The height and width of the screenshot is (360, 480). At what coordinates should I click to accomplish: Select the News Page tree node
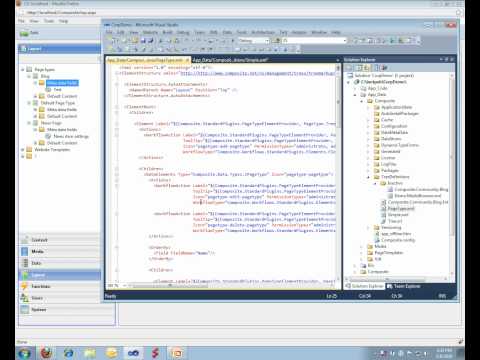pos(51,123)
